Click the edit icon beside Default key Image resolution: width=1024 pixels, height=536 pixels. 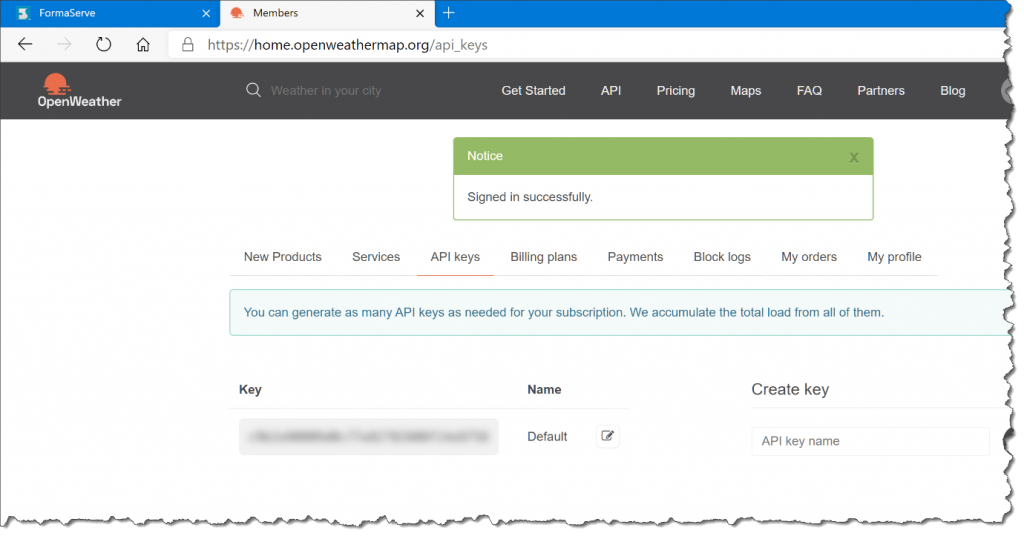pos(608,436)
